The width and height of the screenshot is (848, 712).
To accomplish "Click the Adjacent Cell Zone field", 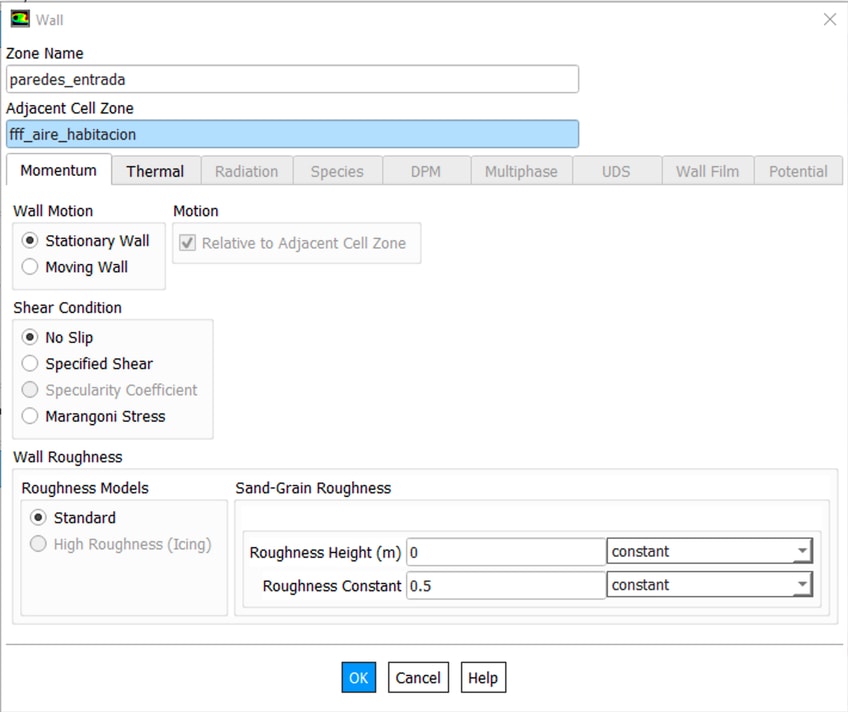I will 292,134.
